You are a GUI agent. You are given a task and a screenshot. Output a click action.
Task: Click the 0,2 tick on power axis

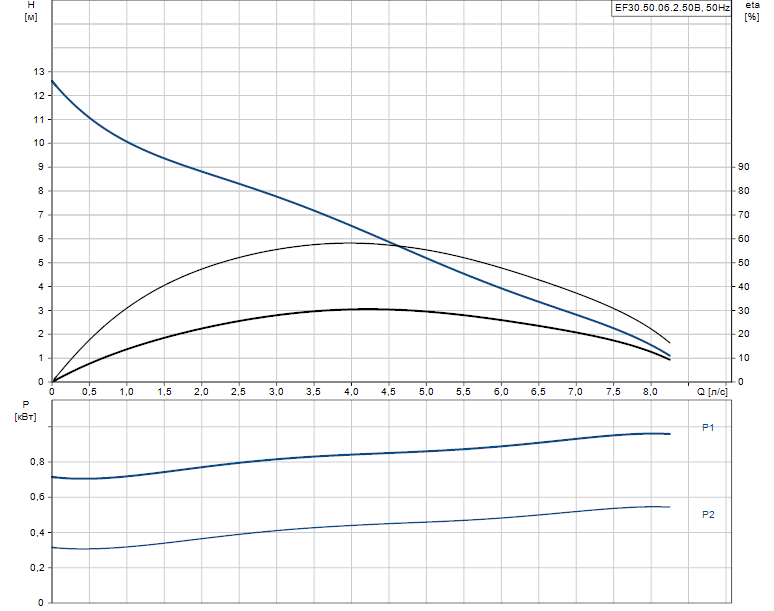click(x=36, y=568)
